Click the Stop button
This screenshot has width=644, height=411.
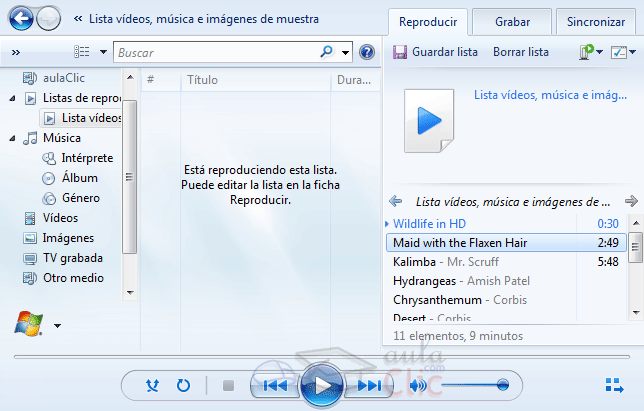(228, 386)
